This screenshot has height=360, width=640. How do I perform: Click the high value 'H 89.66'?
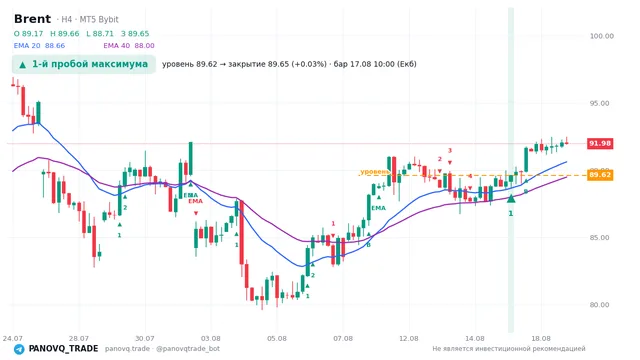[x=64, y=33]
